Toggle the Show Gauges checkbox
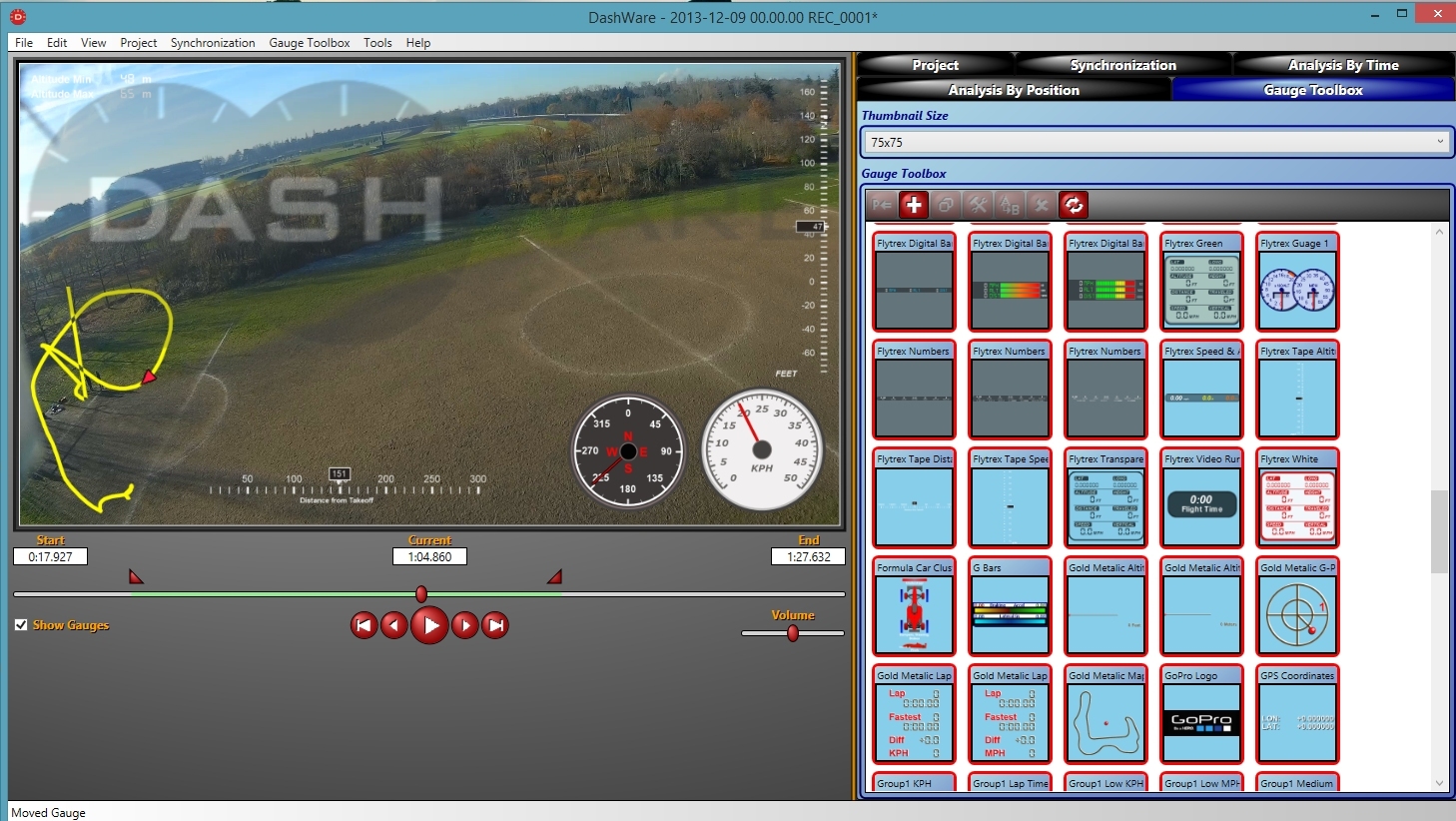Image resolution: width=1456 pixels, height=821 pixels. 21,625
